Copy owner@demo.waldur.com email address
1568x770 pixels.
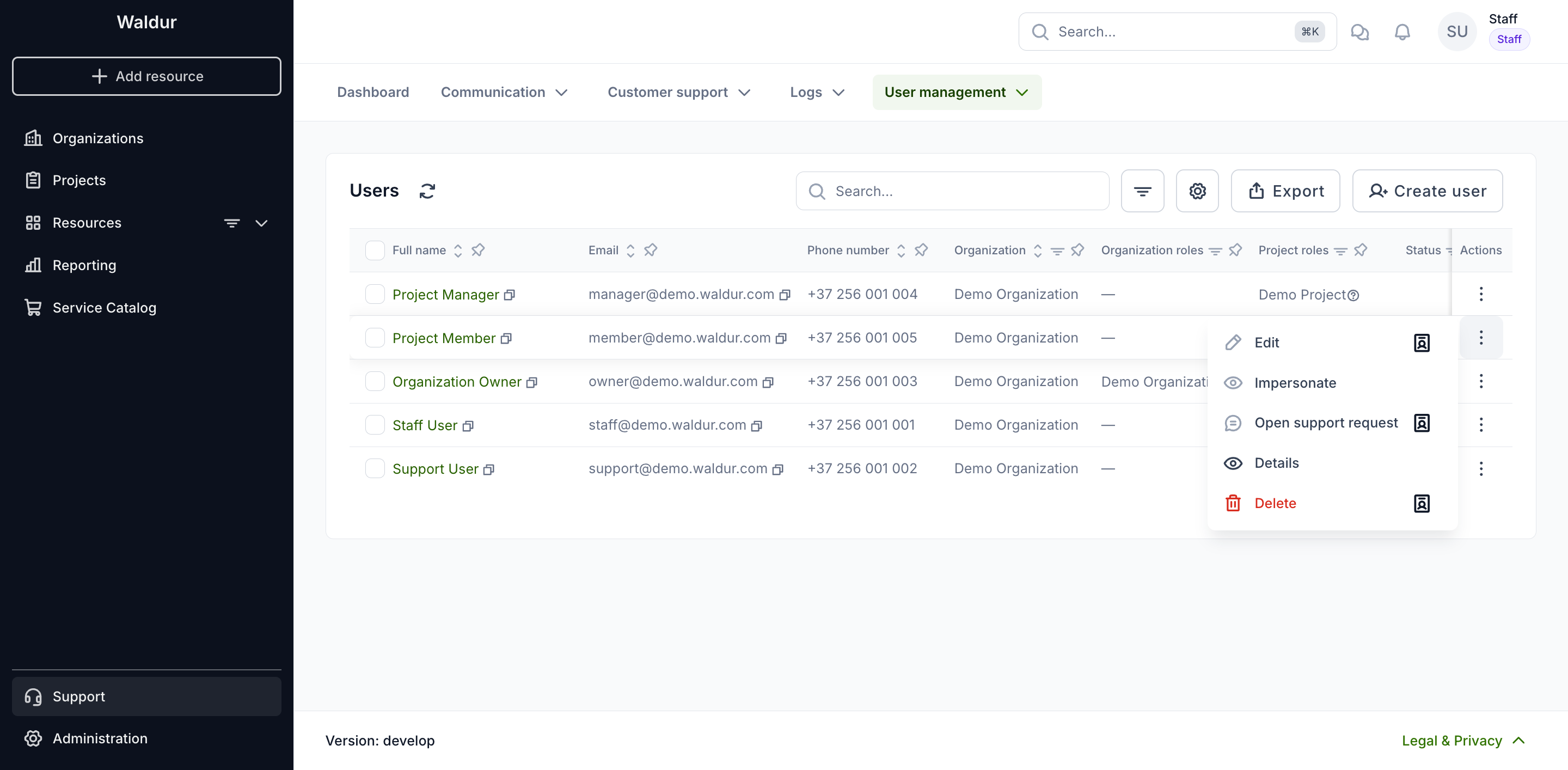point(768,382)
